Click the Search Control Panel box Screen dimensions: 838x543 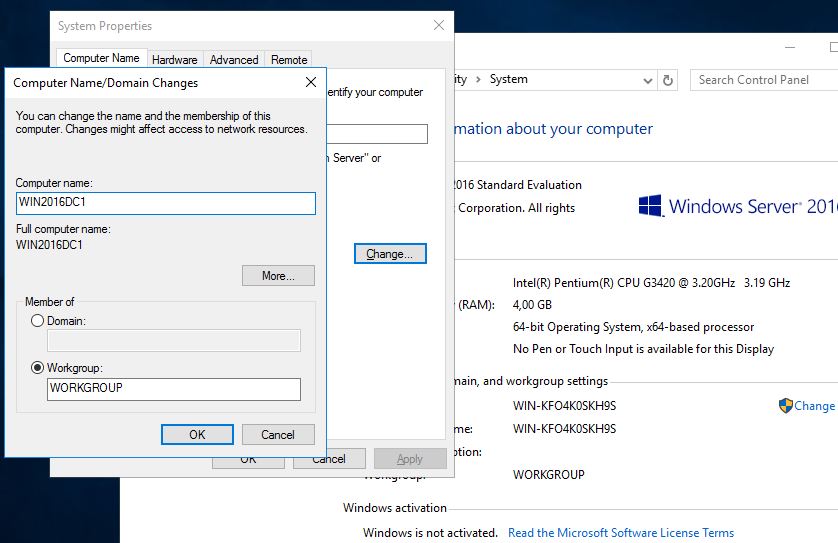(764, 80)
